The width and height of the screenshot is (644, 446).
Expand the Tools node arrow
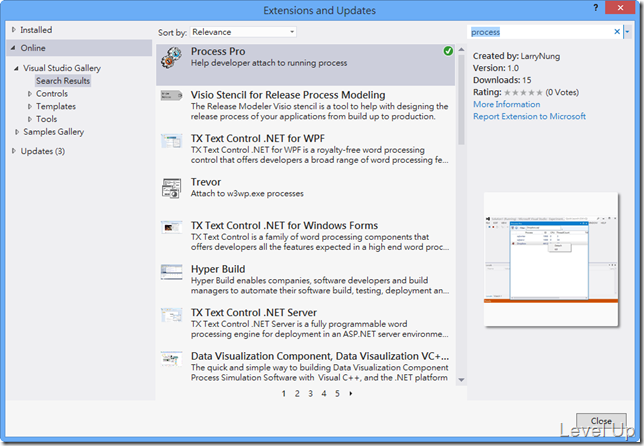pos(30,119)
